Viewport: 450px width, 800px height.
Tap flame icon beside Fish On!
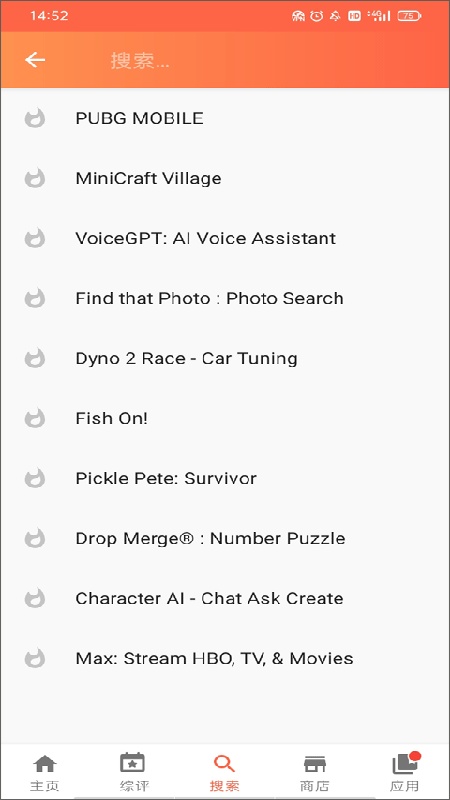[x=35, y=418]
